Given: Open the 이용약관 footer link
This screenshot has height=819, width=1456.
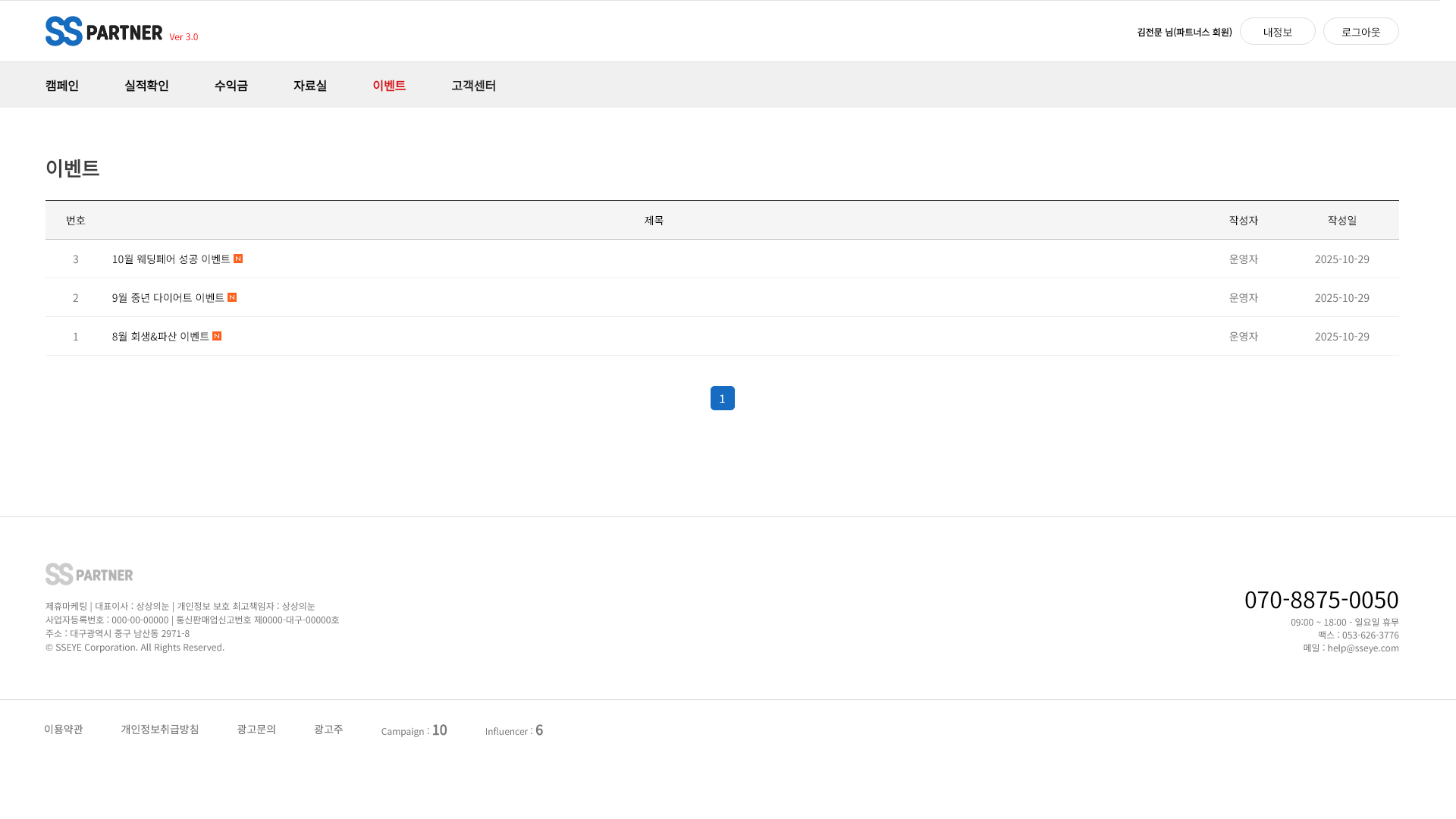Looking at the screenshot, I should tap(64, 729).
